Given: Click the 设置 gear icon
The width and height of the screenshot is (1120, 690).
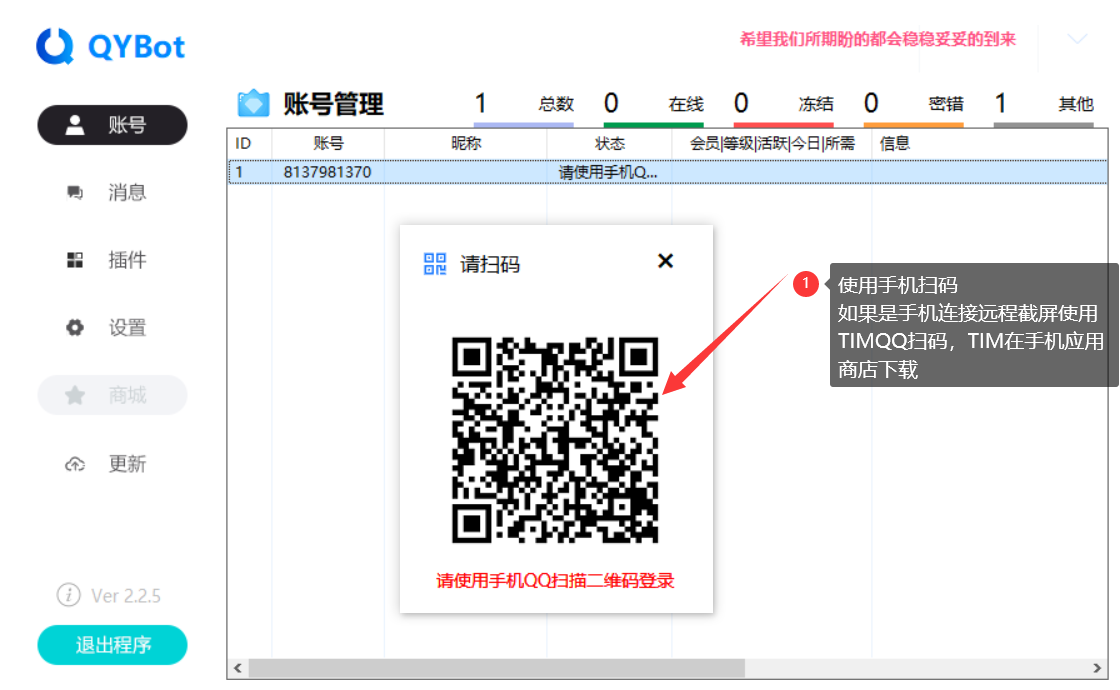Looking at the screenshot, I should pyautogui.click(x=75, y=328).
